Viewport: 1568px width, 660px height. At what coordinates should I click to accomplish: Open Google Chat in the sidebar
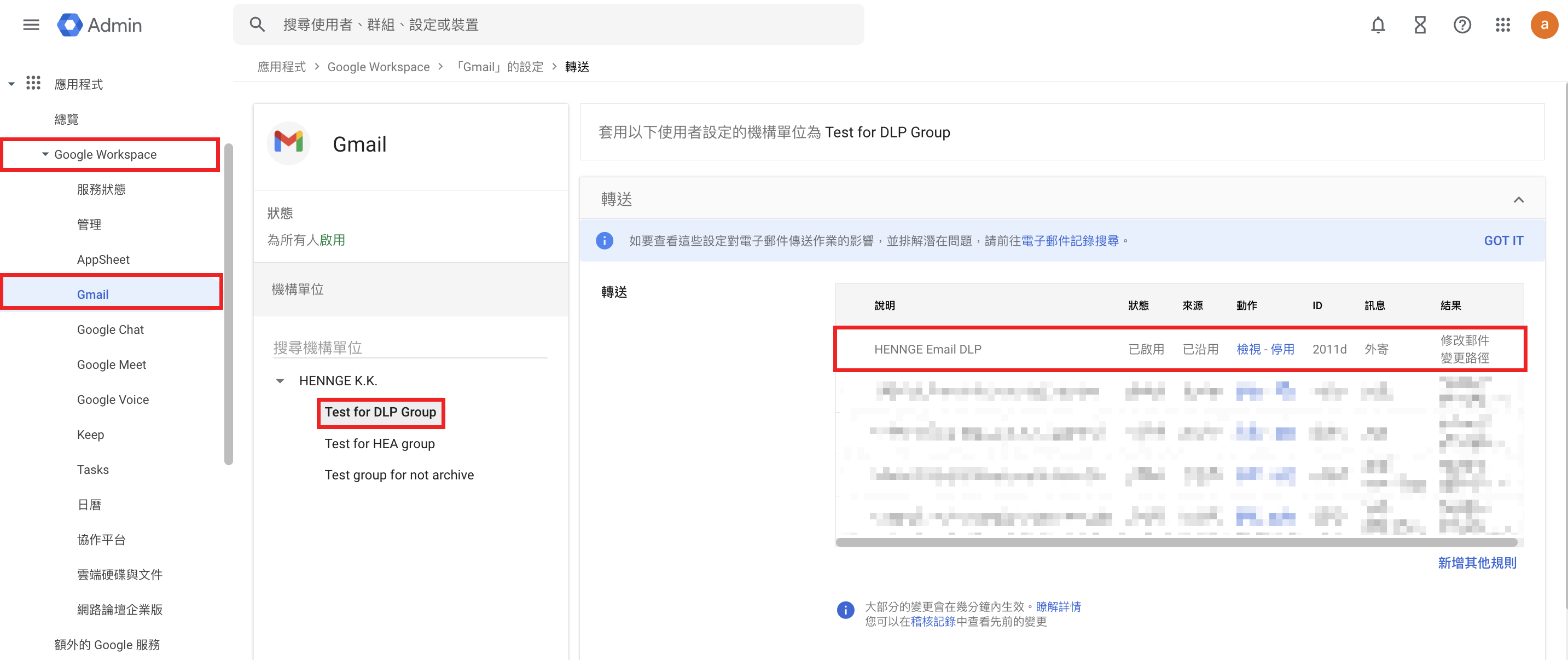coord(110,329)
